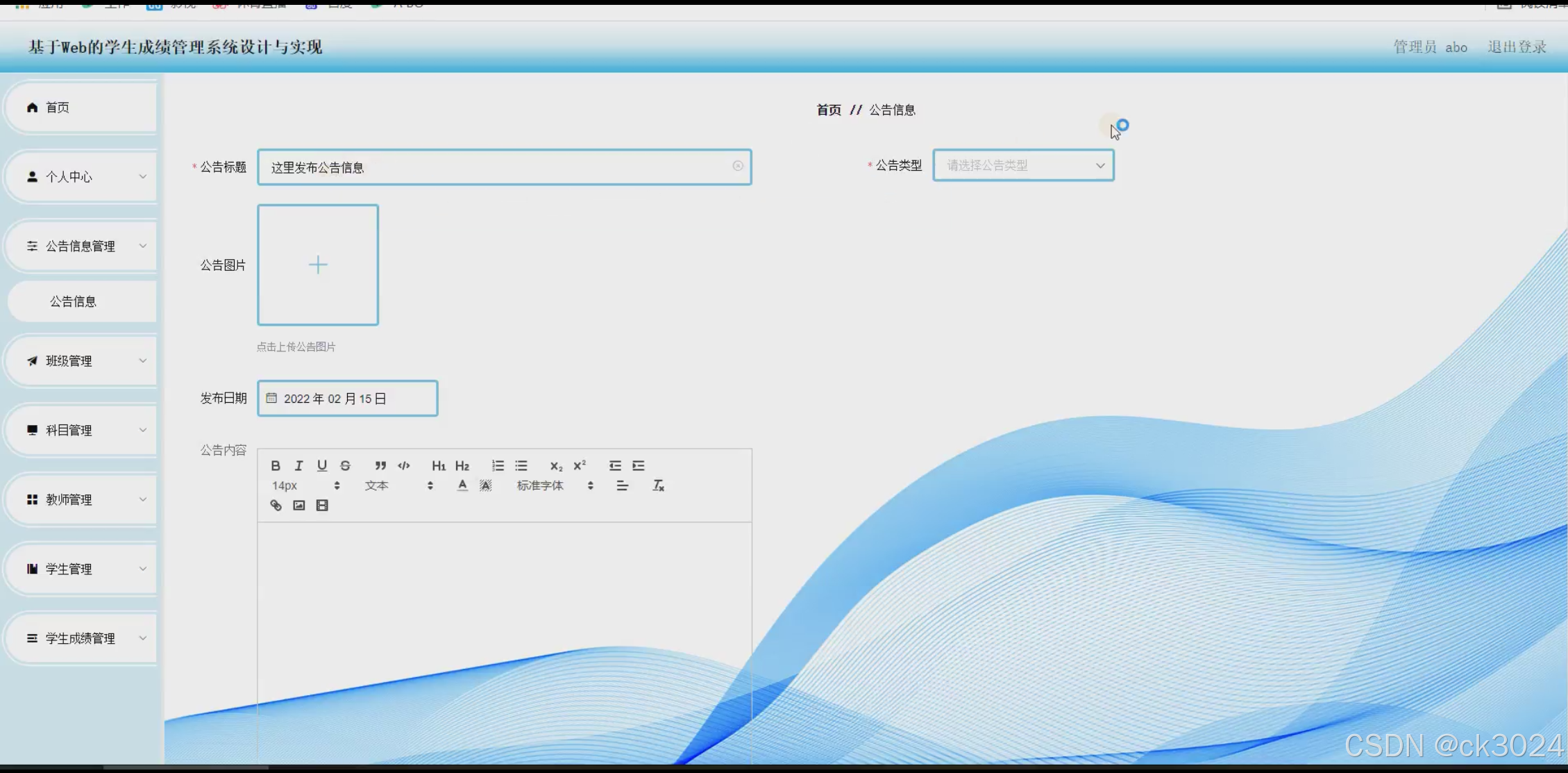Toggle the blockquote formatting
The image size is (1568, 773).
pyautogui.click(x=380, y=465)
